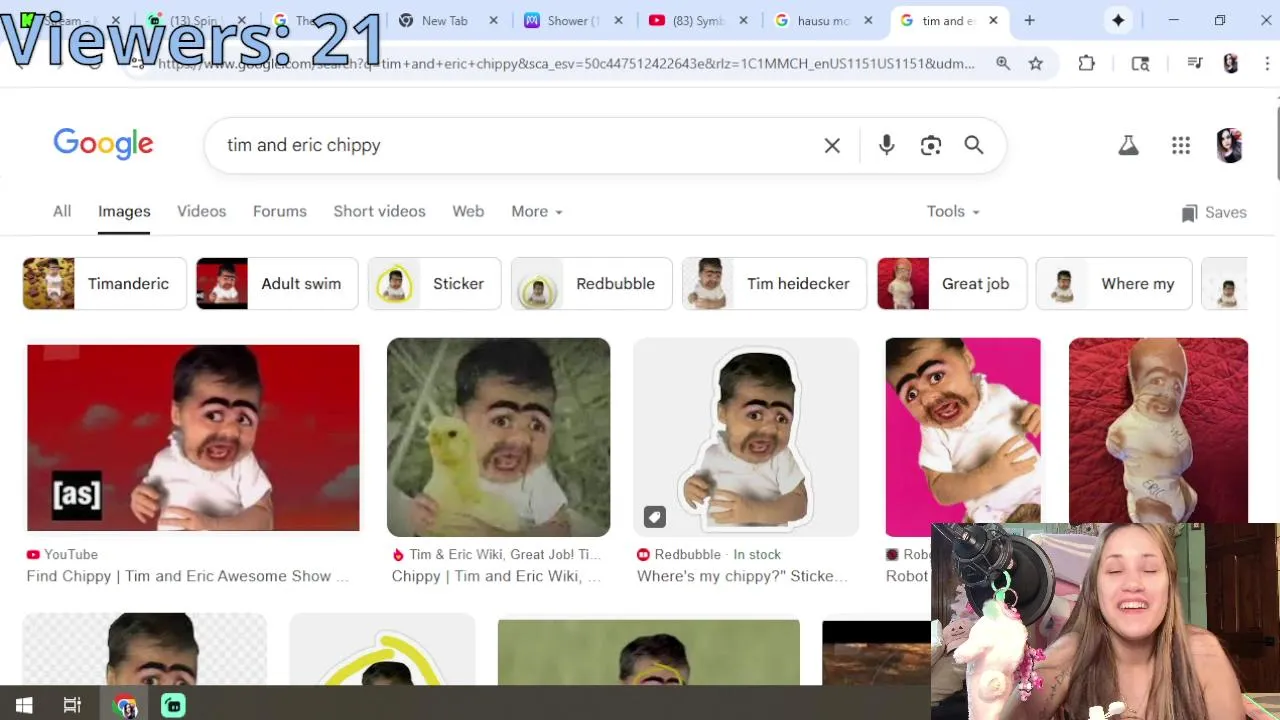
Task: Start voice search with microphone icon
Action: coord(886,145)
